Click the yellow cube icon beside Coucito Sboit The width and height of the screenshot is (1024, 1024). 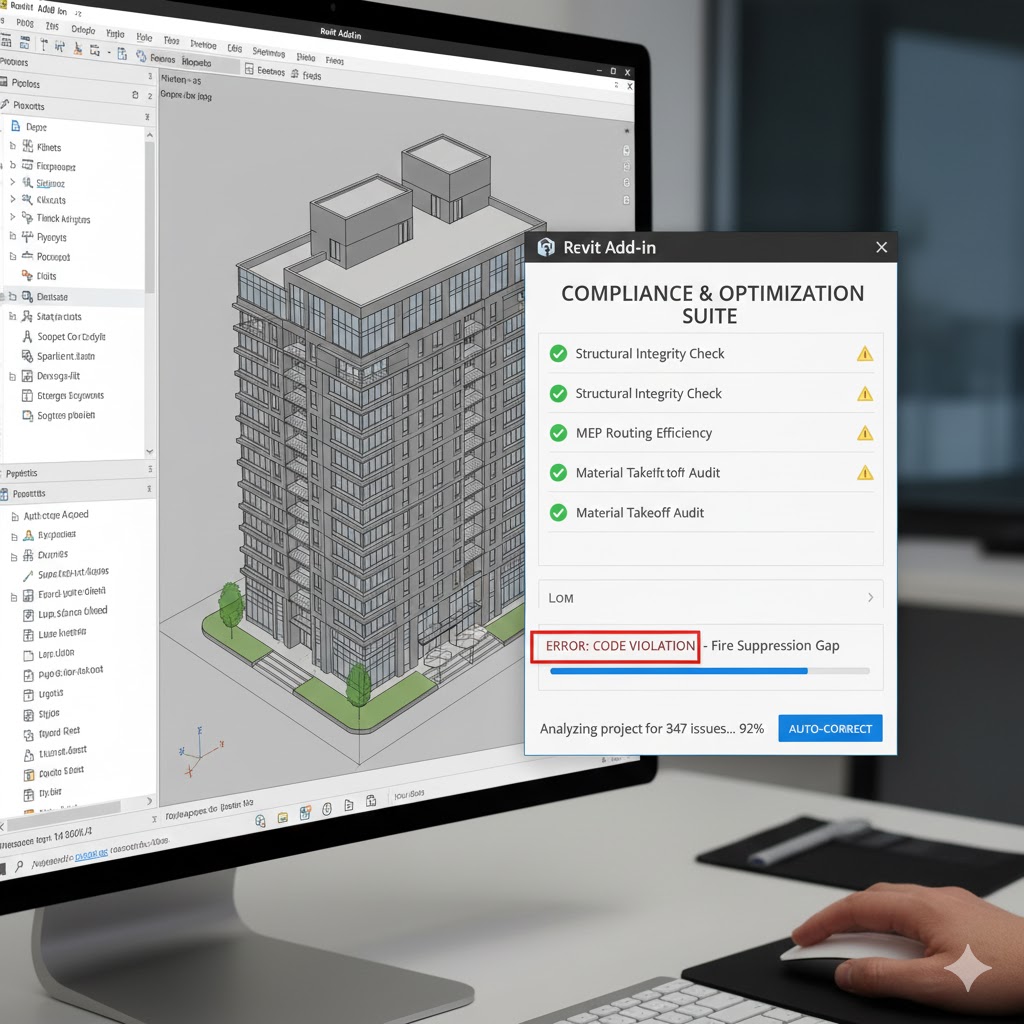pos(29,775)
